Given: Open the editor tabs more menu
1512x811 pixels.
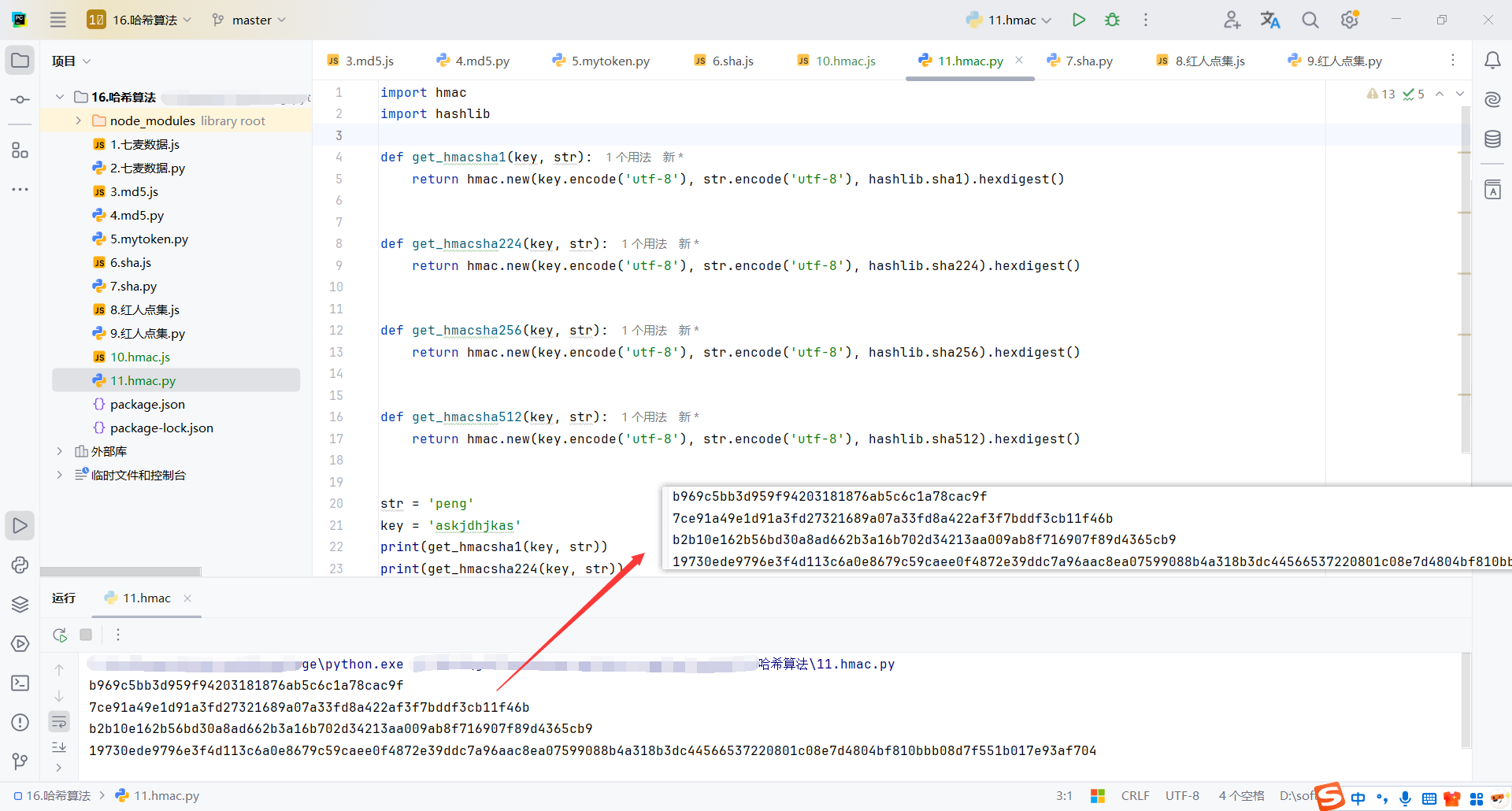Looking at the screenshot, I should coord(1453,61).
